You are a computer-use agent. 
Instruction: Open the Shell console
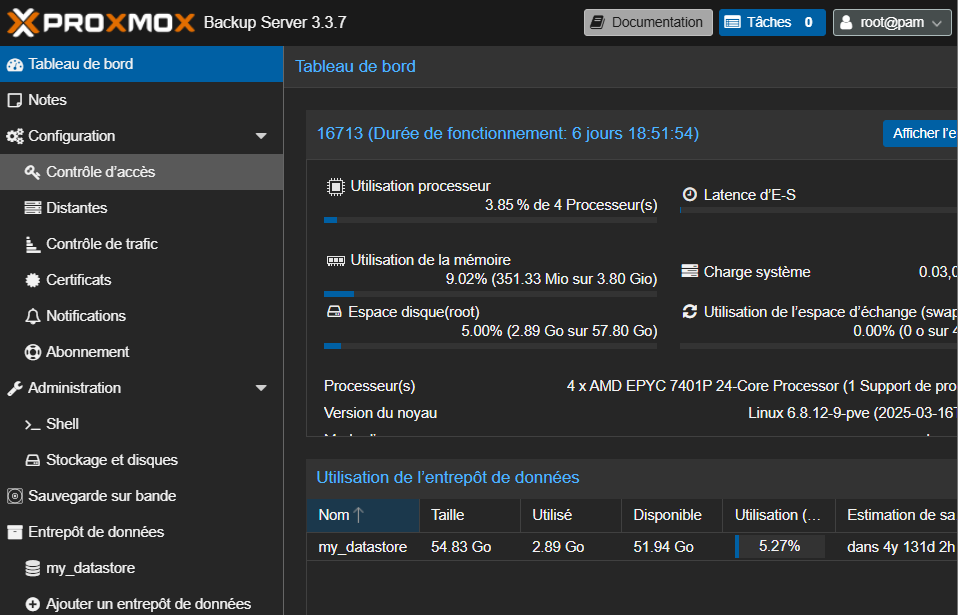(x=142, y=424)
